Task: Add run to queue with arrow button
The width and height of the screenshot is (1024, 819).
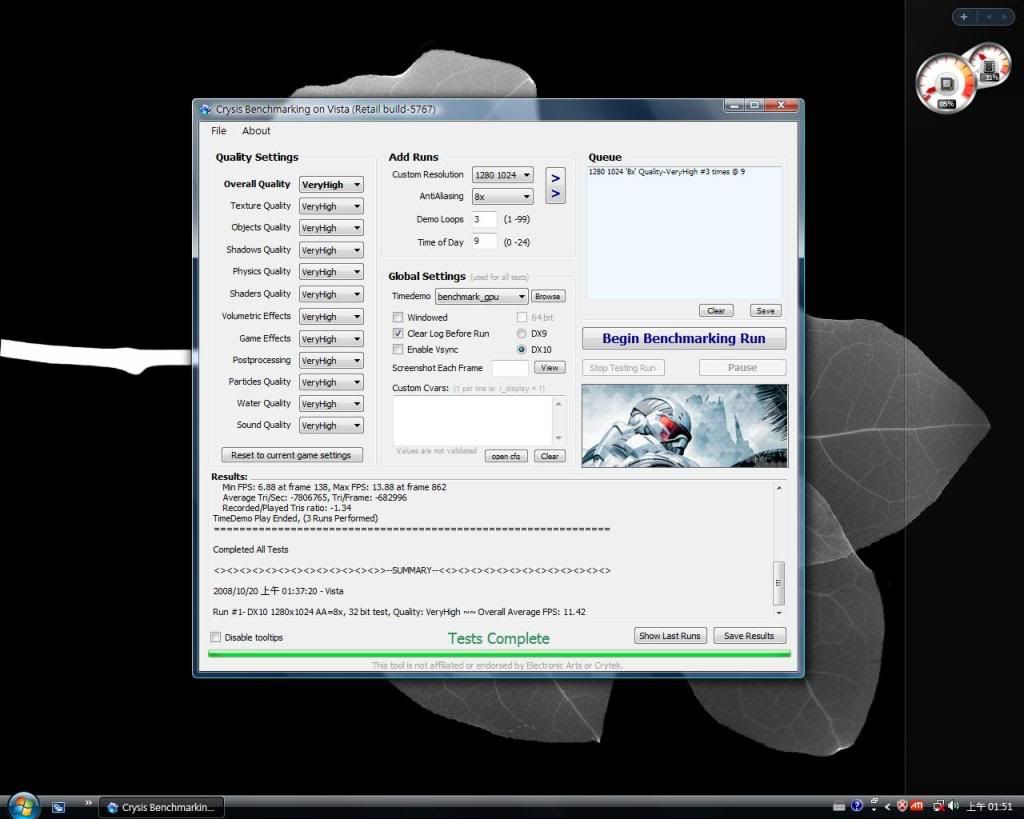Action: point(555,185)
